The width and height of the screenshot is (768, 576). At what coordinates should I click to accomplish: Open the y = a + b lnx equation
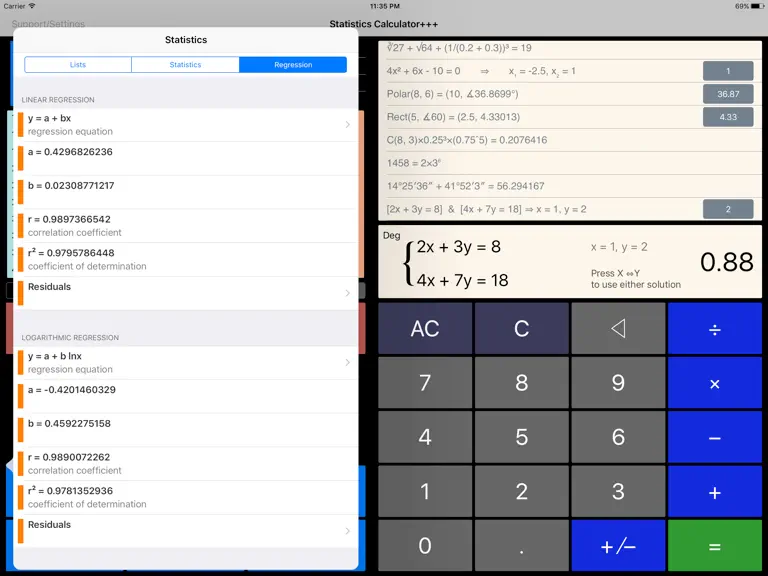(186, 362)
